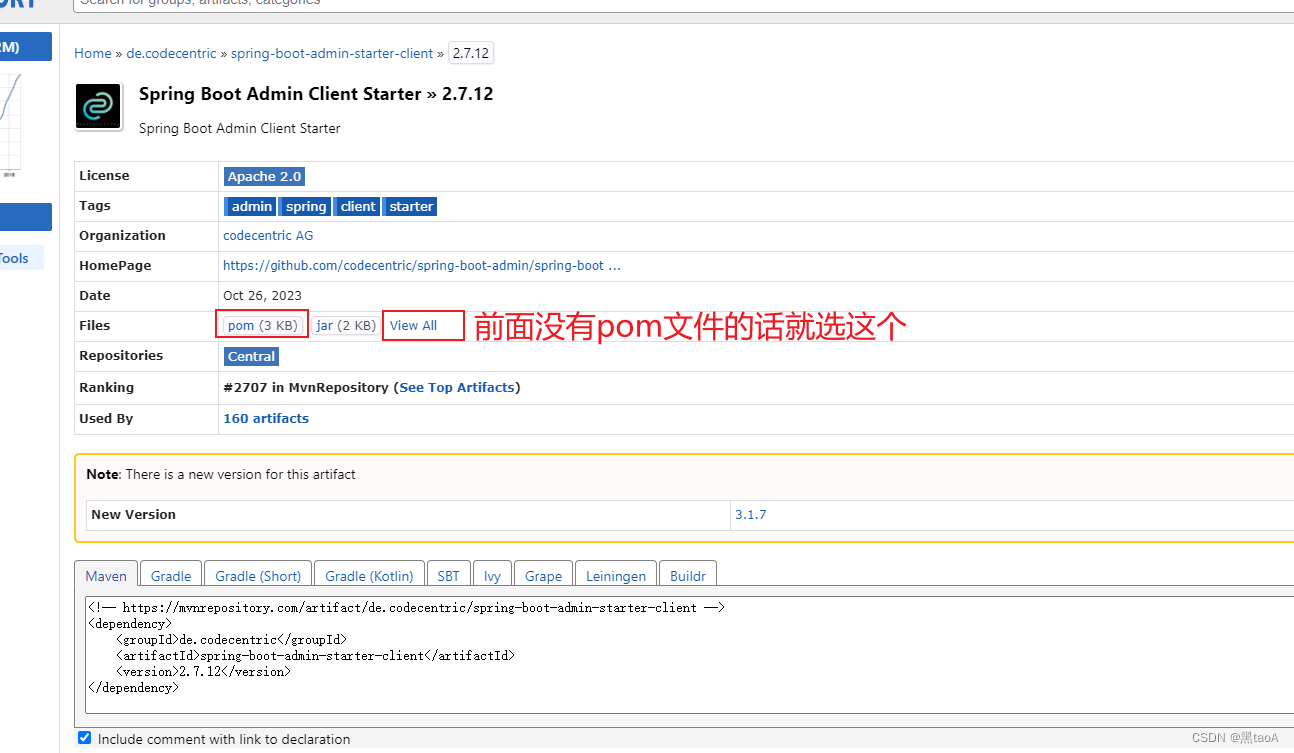Open the Gradle (Short) tab
The width and height of the screenshot is (1294, 753).
click(258, 576)
